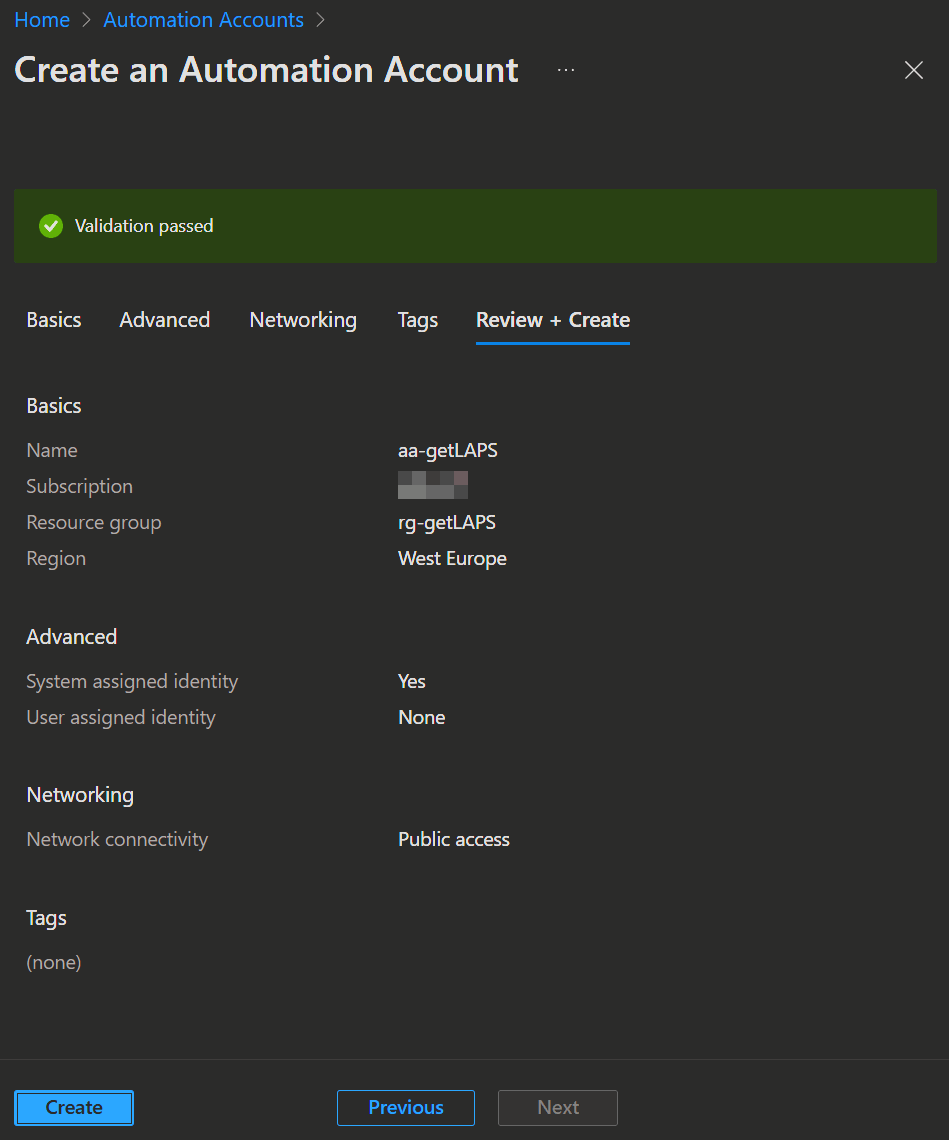The image size is (949, 1140).
Task: Switch to the Tags tab
Action: 418,320
